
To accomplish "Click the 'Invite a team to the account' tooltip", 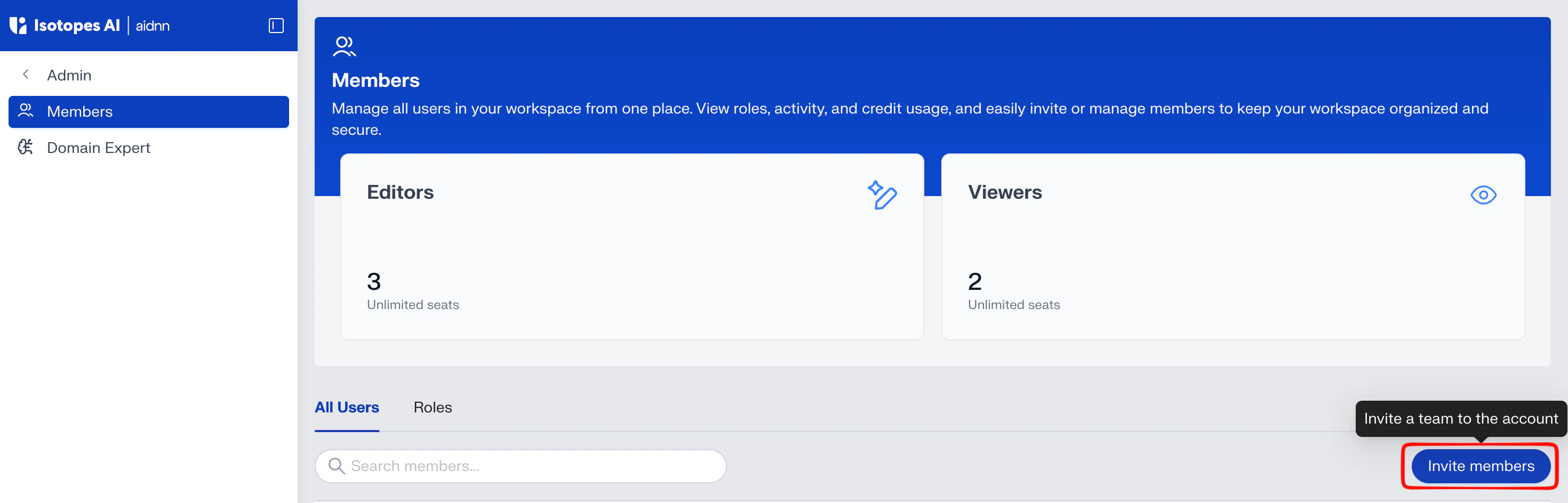I will (1460, 418).
